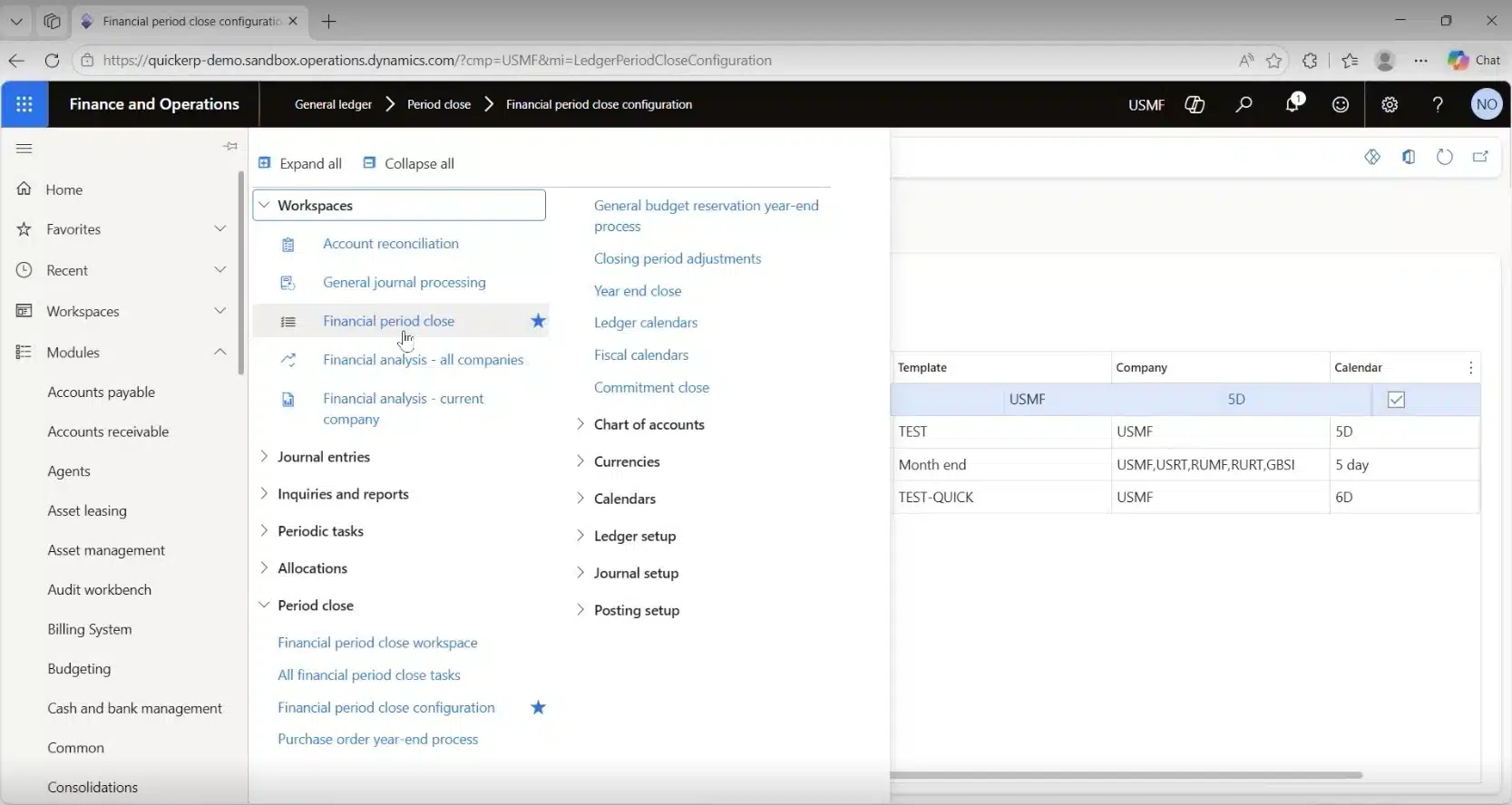Click the Copilot icon in the top bar
Viewport: 1512px width, 805px height.
1195,104
